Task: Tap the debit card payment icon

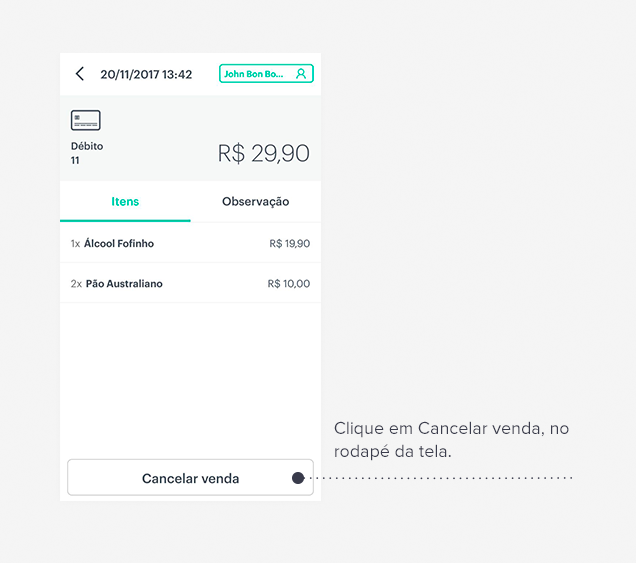Action: (86, 120)
